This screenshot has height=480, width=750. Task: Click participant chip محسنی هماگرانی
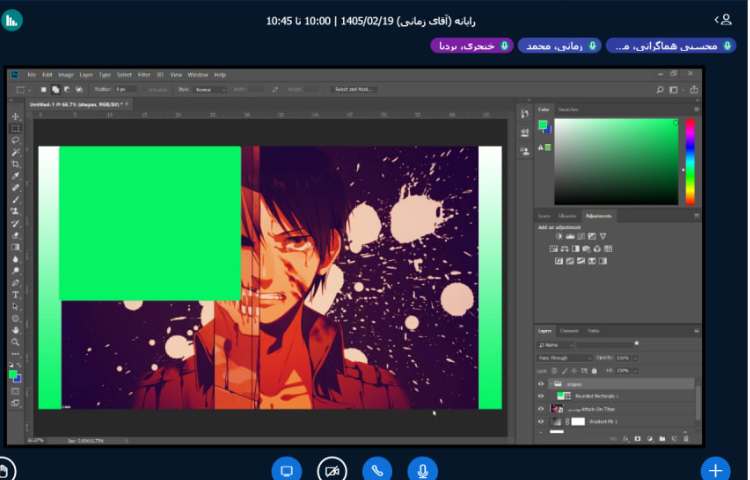(x=671, y=46)
